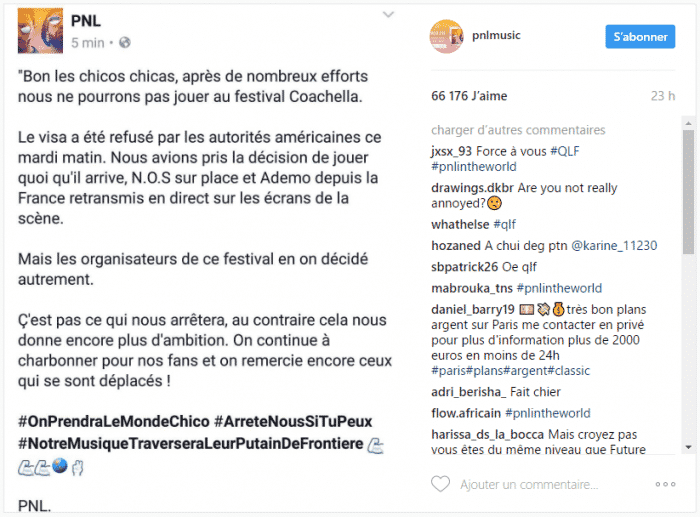
Task: Open the three-dot options menu
Action: (665, 484)
